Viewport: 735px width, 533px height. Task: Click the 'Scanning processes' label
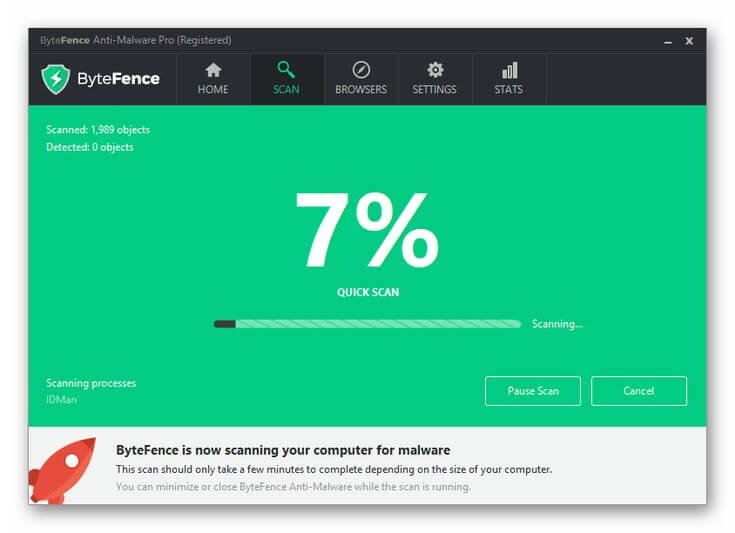pos(91,383)
